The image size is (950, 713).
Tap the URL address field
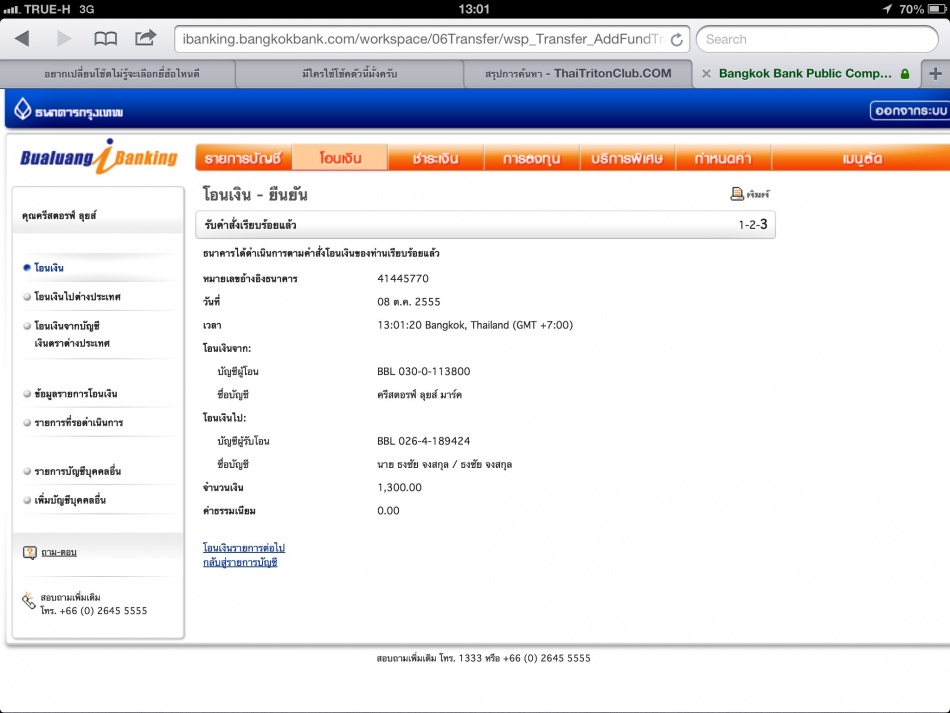tap(432, 39)
